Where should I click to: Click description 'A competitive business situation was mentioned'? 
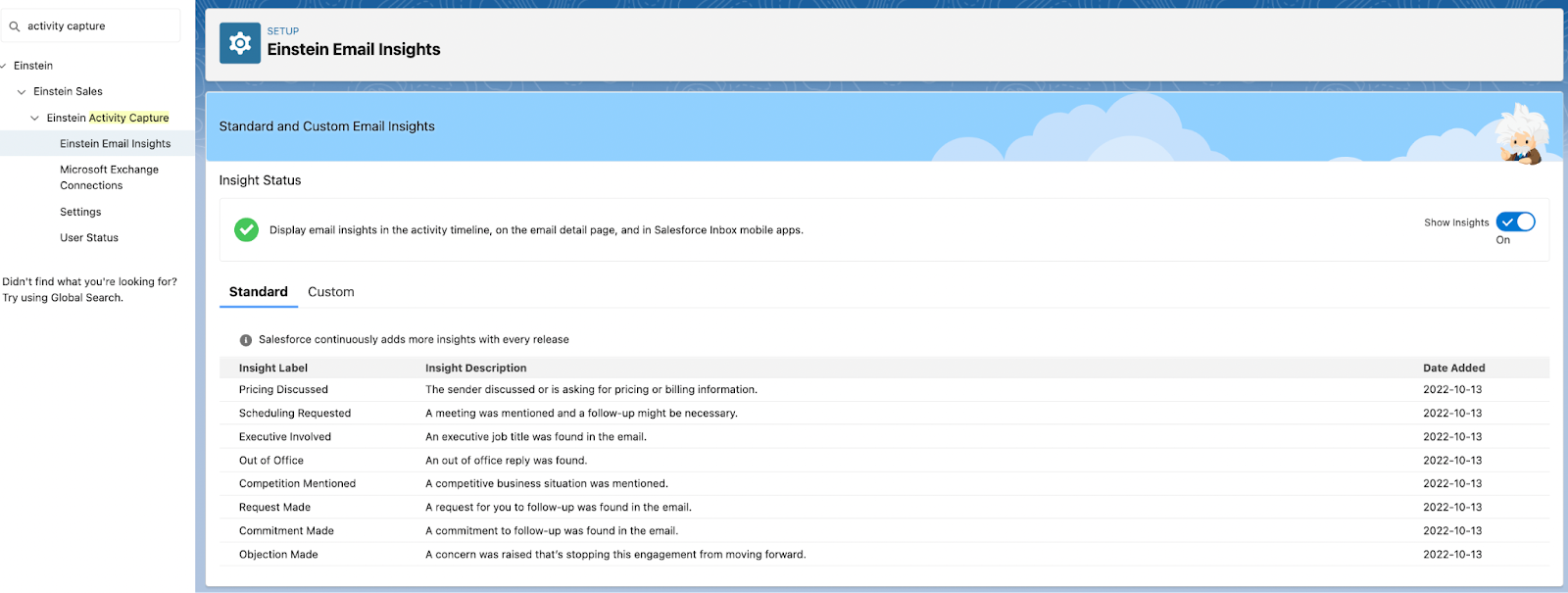(x=547, y=484)
